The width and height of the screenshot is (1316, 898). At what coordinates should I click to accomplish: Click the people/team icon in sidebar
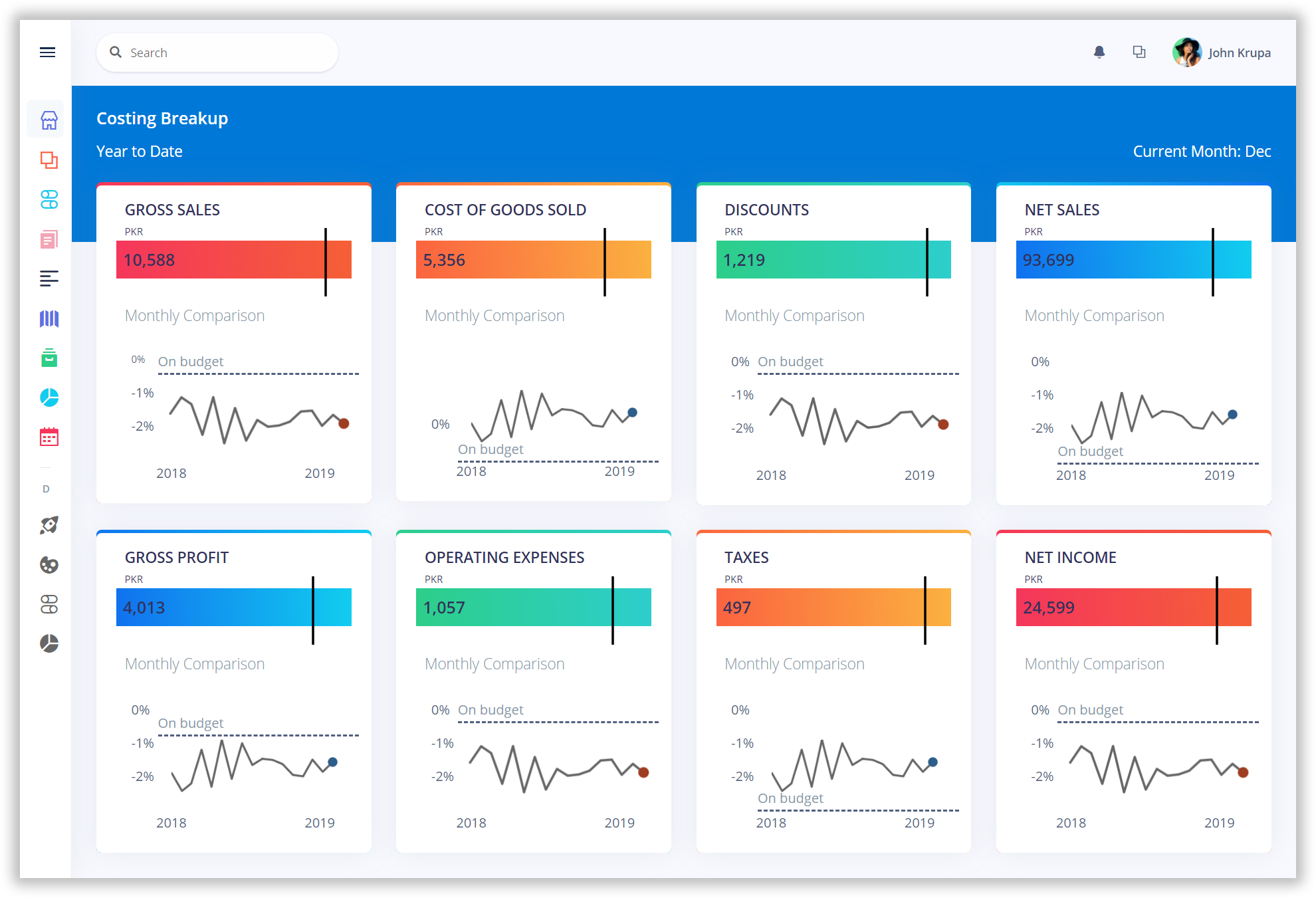48,199
